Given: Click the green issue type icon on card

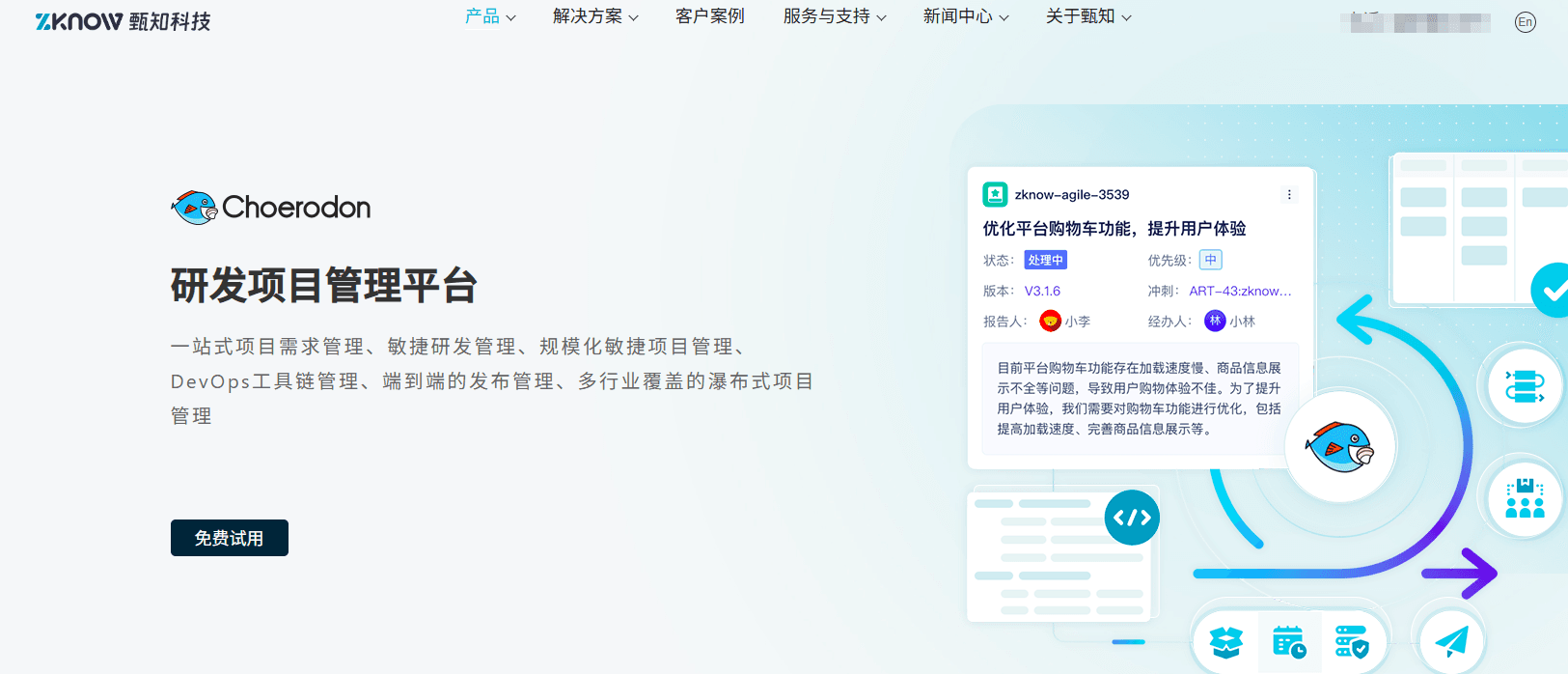Looking at the screenshot, I should coord(995,194).
